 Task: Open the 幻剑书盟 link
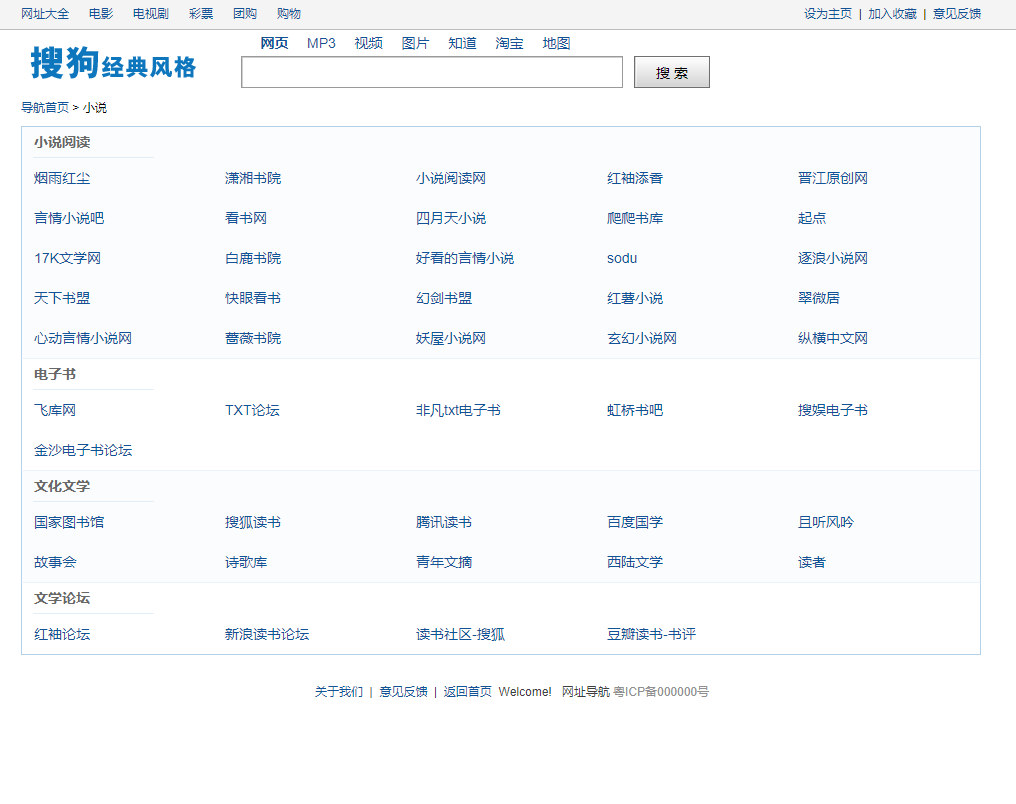444,298
